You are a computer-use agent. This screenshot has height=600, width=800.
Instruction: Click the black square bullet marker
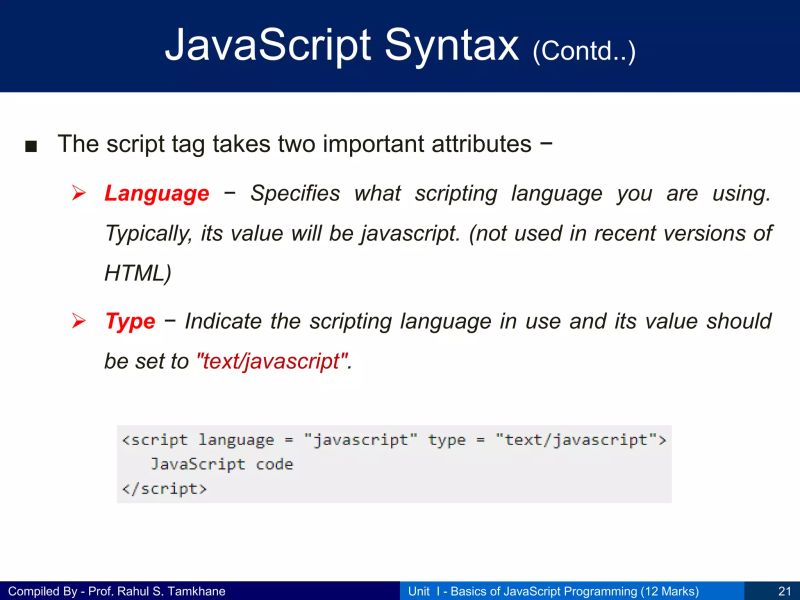[x=31, y=144]
